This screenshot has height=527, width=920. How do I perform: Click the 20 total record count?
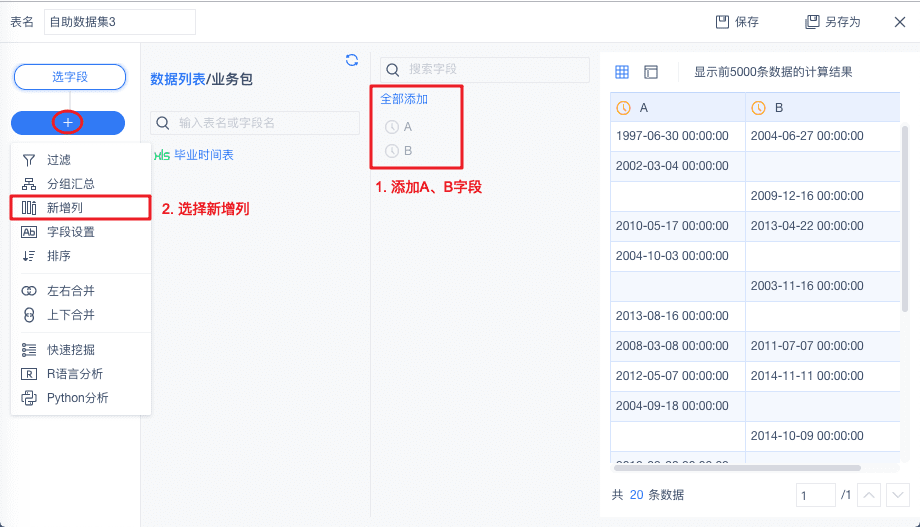(637, 495)
